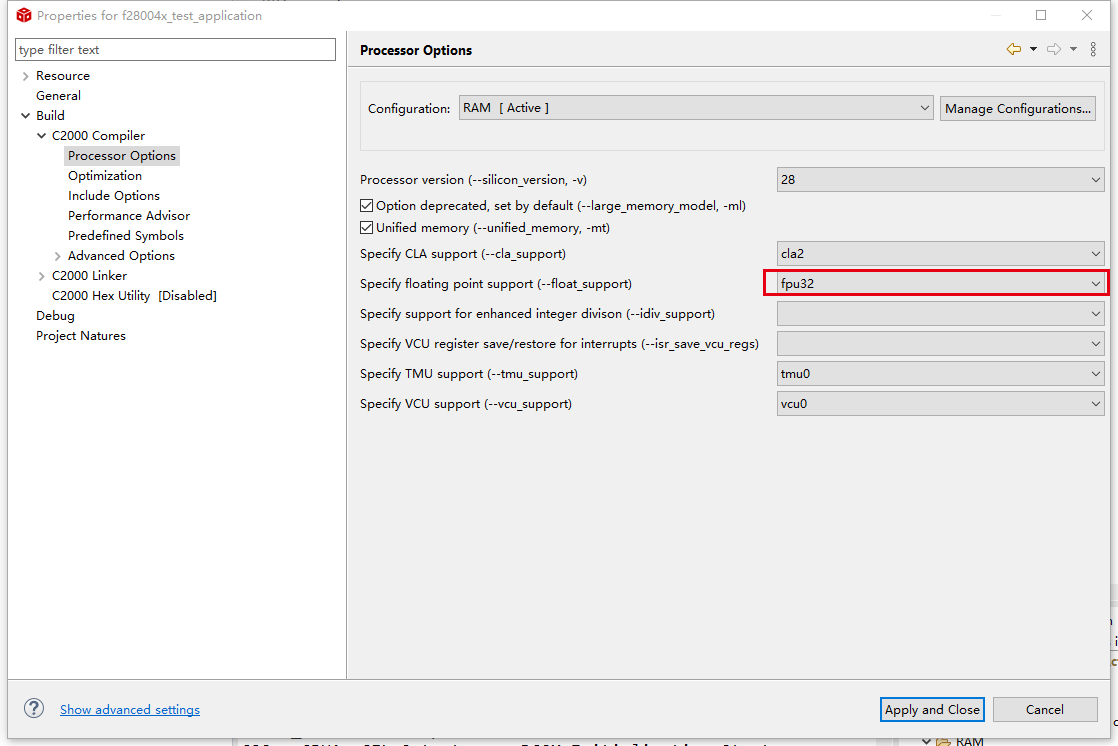The width and height of the screenshot is (1118, 746).
Task: Click the Code Composer cube title icon
Action: 24,15
